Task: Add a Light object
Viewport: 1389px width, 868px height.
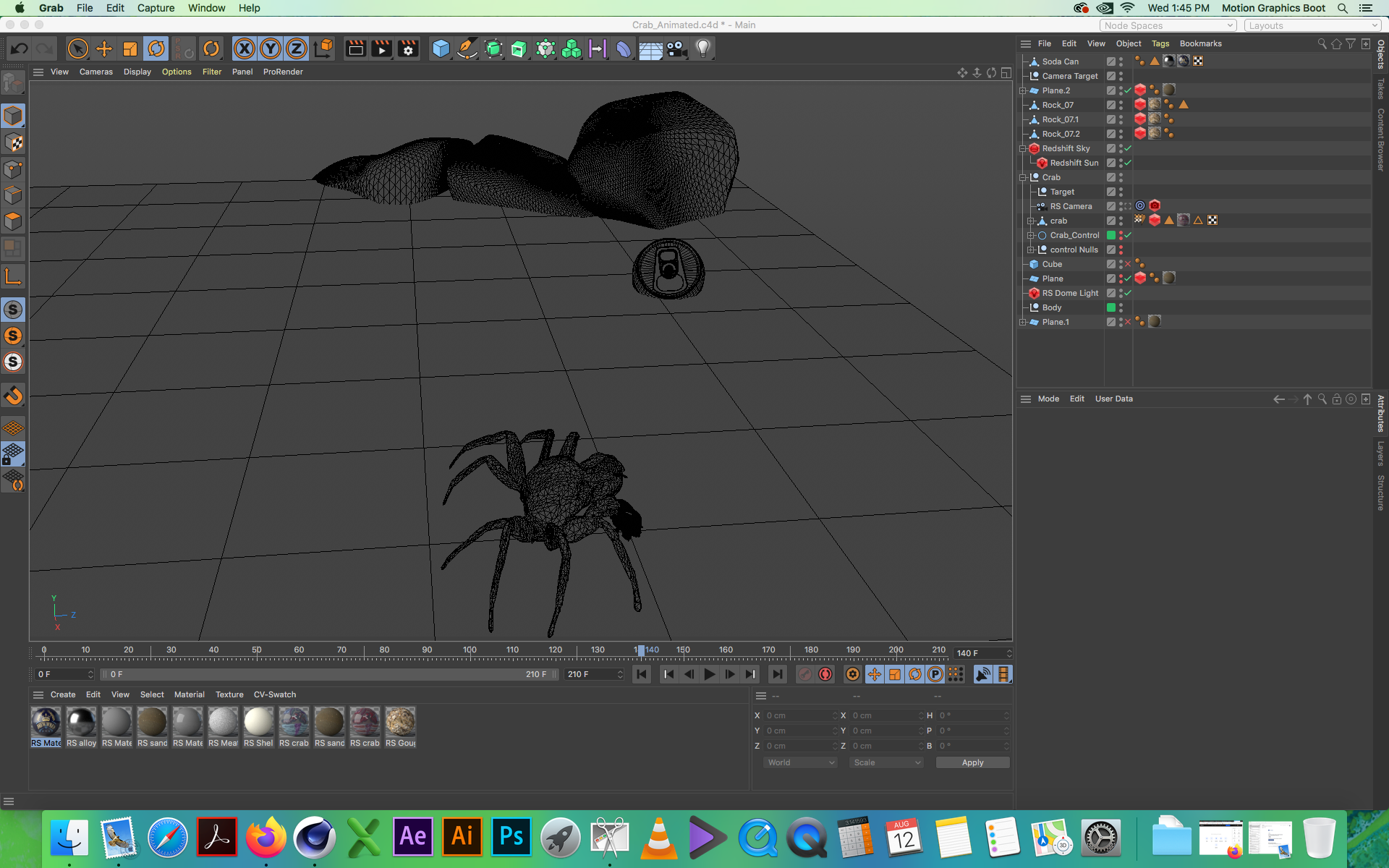Action: tap(702, 49)
